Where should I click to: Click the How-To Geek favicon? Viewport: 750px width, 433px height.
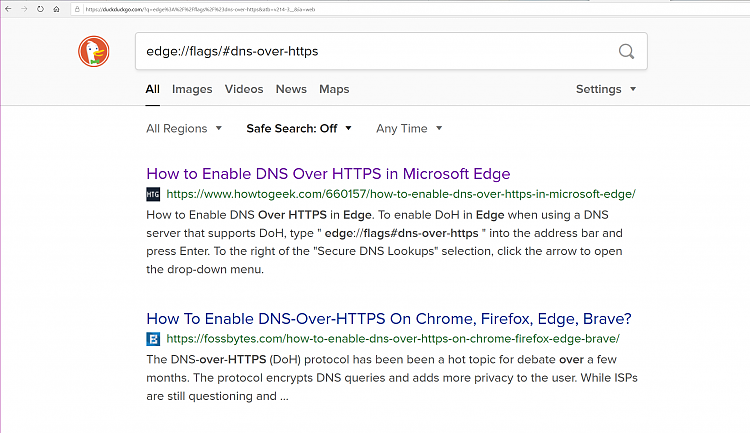(153, 194)
